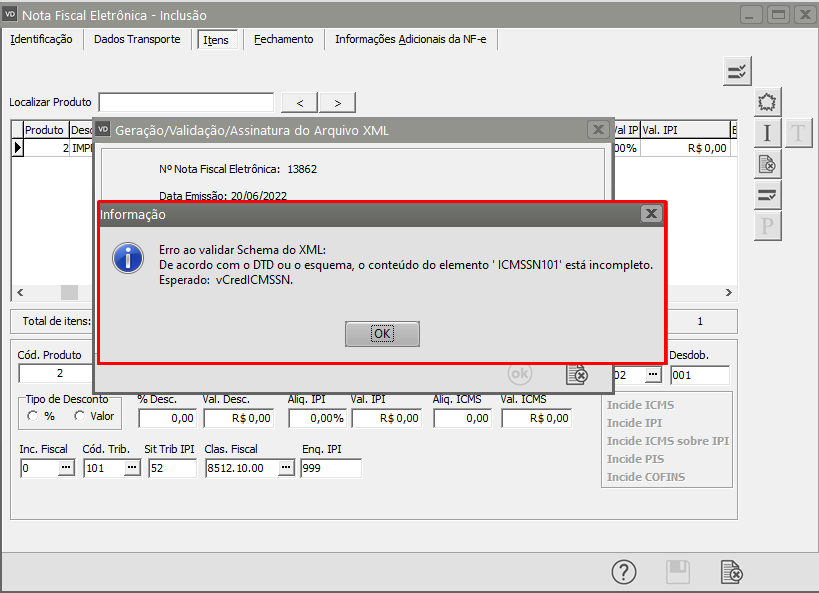The width and height of the screenshot is (819, 593).
Task: Click the cancel icon in XML generation window
Action: tap(577, 374)
